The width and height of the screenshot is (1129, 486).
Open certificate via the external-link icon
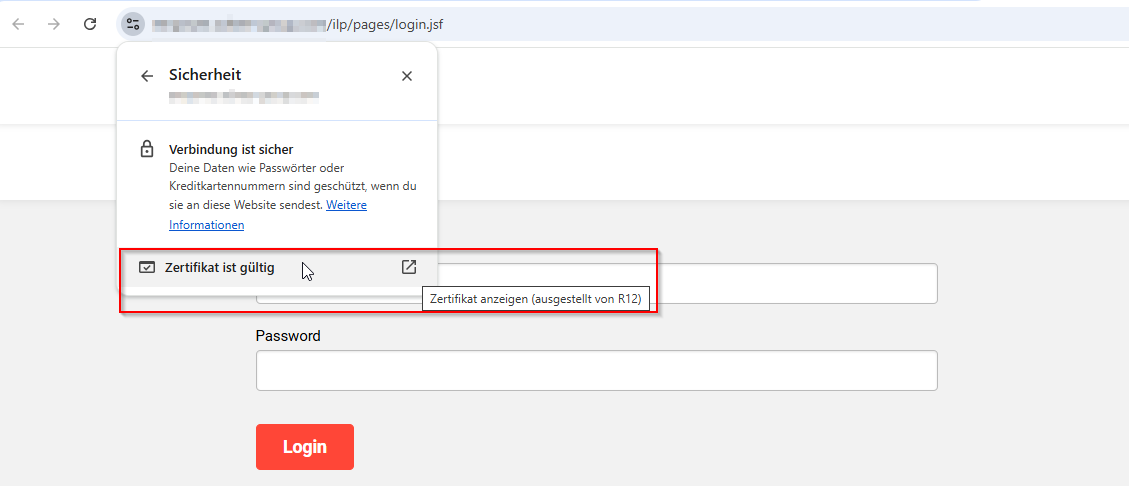click(408, 267)
